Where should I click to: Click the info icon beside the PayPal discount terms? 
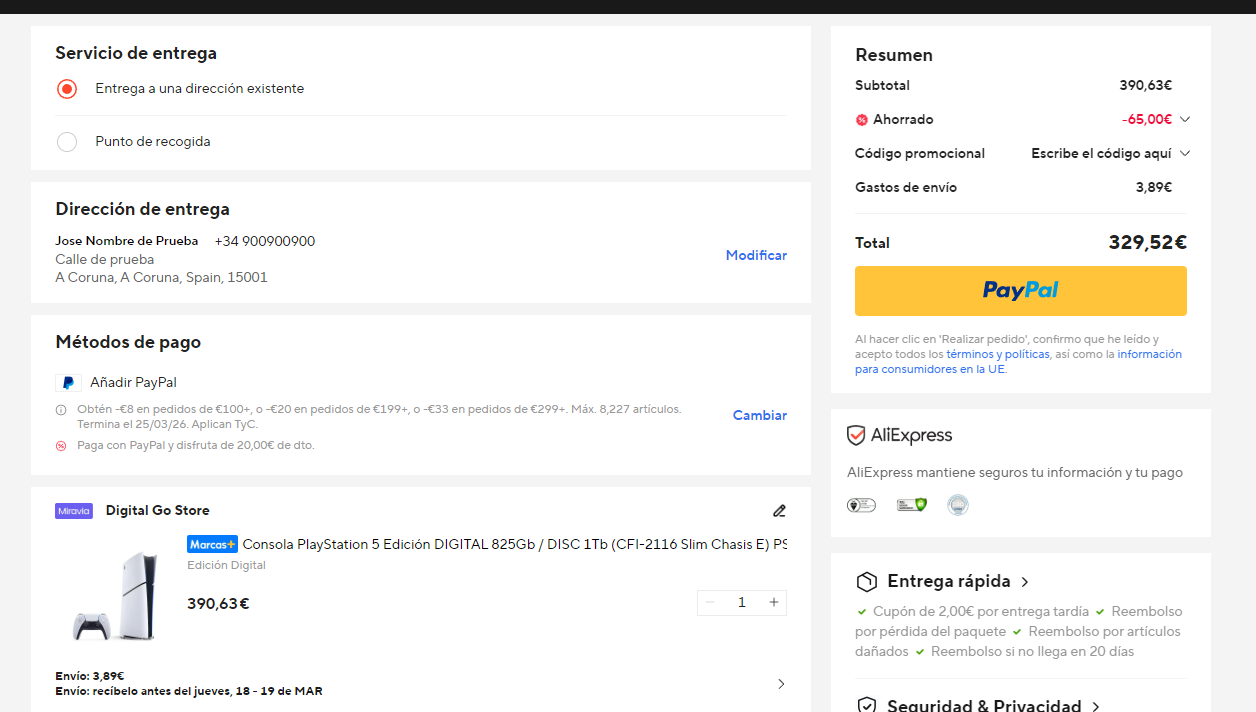click(x=61, y=409)
